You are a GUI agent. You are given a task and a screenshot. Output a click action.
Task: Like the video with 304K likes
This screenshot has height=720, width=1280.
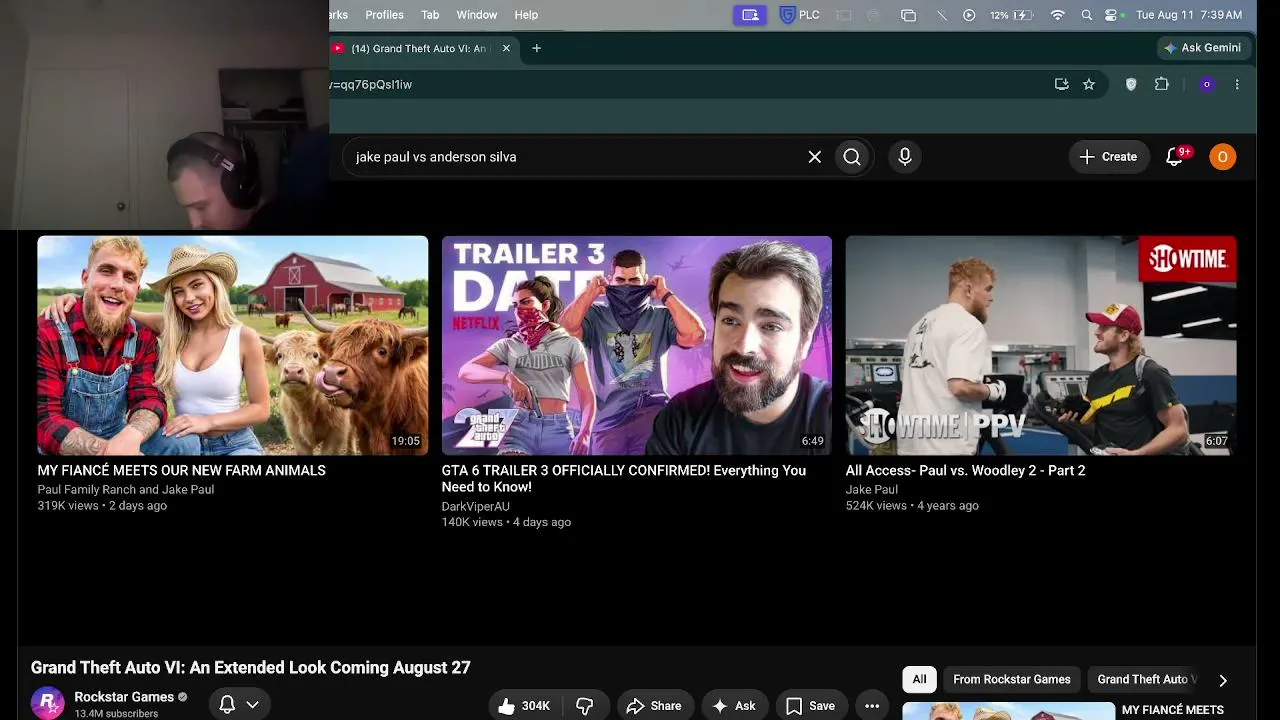(x=524, y=706)
